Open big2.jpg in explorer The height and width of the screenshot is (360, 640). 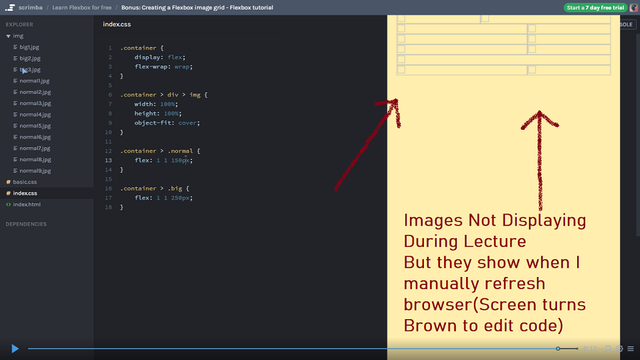point(30,58)
